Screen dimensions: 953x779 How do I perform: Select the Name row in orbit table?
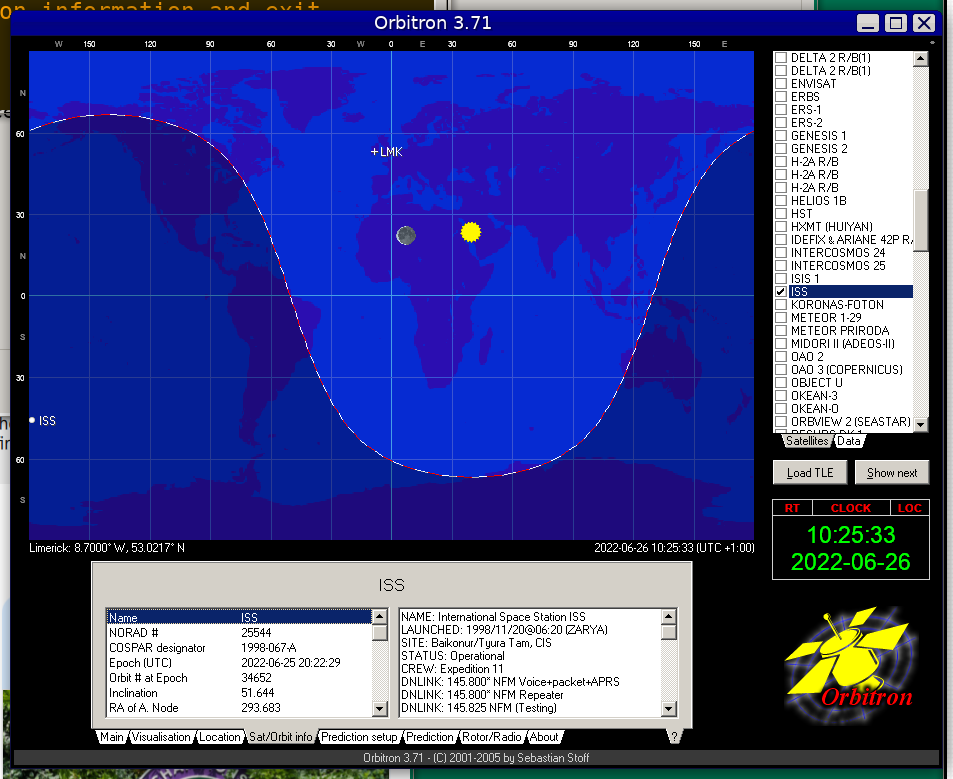coord(239,617)
